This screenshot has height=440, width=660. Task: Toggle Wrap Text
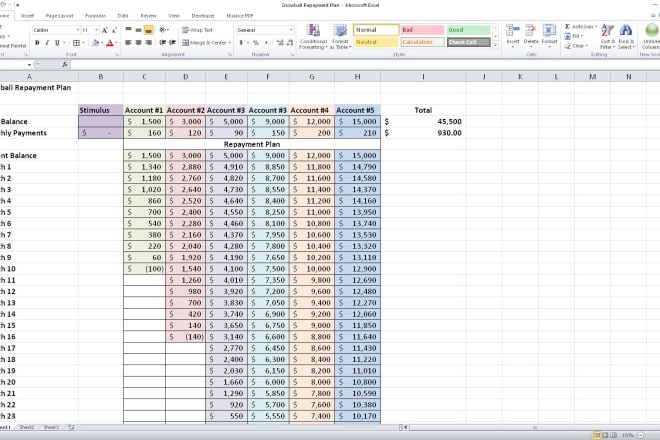pos(197,30)
